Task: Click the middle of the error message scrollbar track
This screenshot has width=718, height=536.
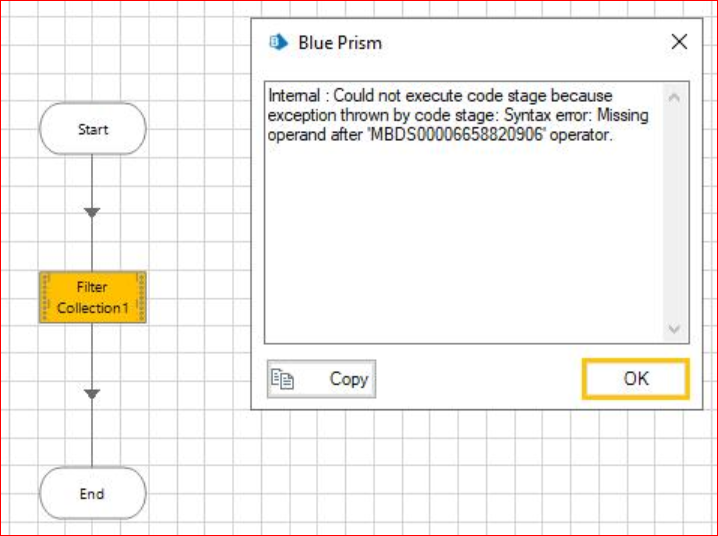Action: [x=674, y=213]
